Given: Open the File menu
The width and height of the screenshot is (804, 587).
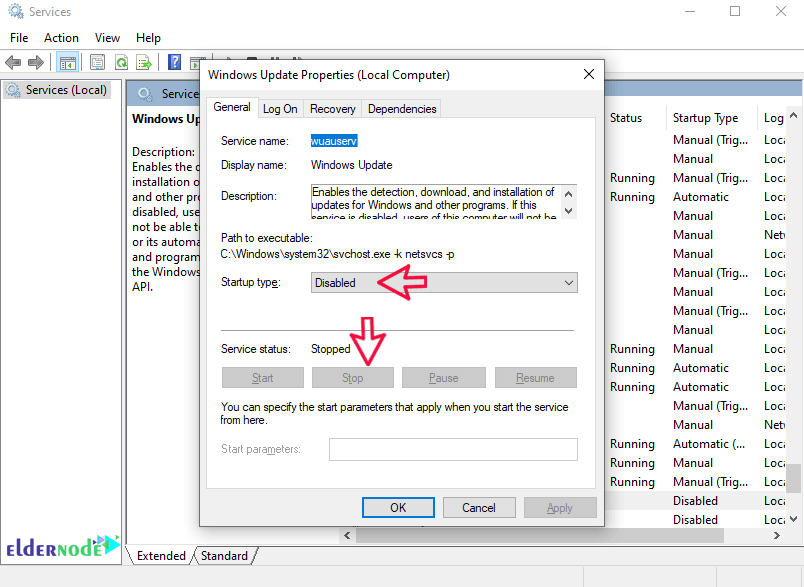Looking at the screenshot, I should click(x=19, y=38).
